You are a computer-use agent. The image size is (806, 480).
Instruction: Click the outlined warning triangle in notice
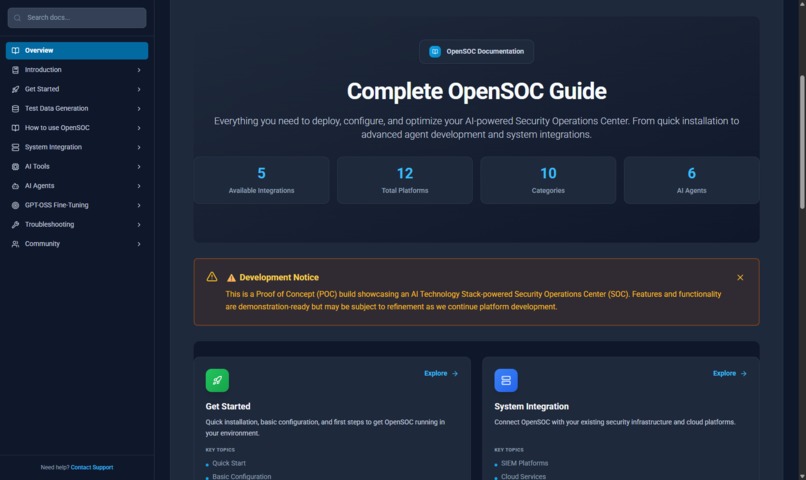tap(212, 276)
